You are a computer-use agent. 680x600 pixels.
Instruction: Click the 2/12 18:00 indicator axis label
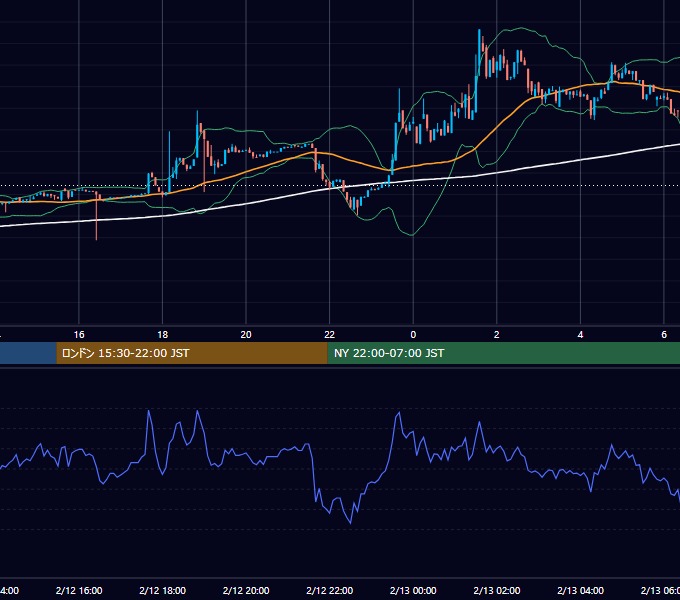point(163,590)
